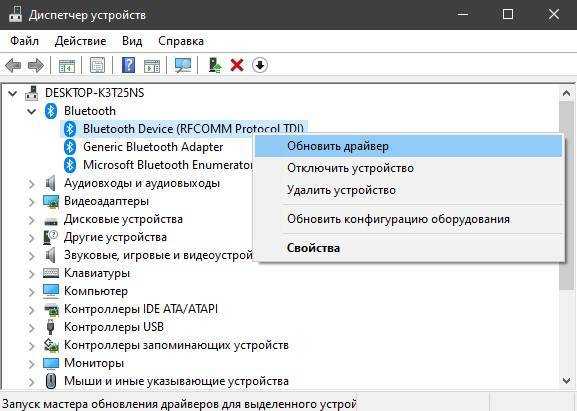
Task: Click the properties sheet toolbar icon
Action: tap(98, 65)
